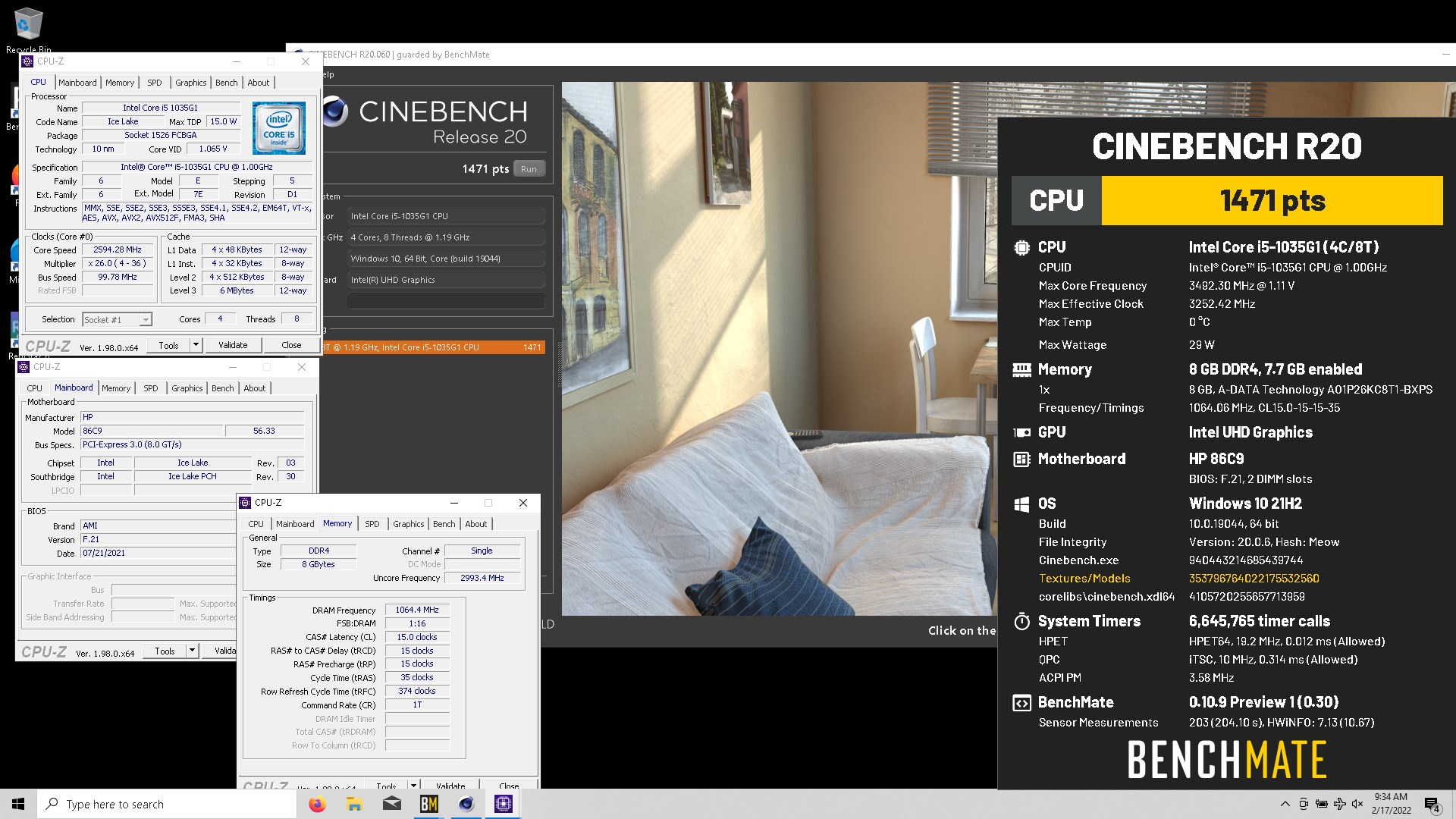Select the orange Cinebench ranking result row
Viewport: 1456px width, 819px height.
(434, 347)
